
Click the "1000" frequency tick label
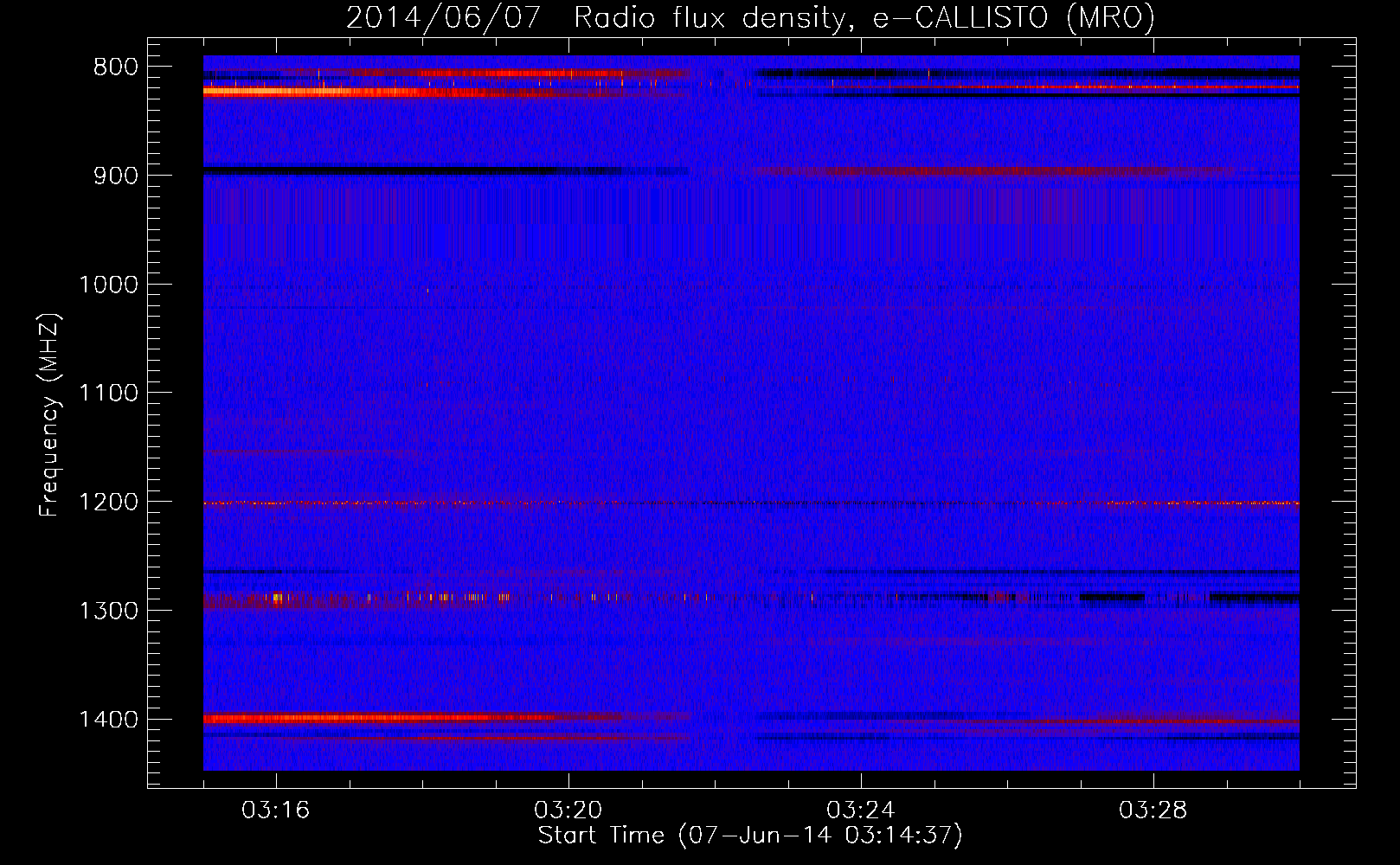109,285
